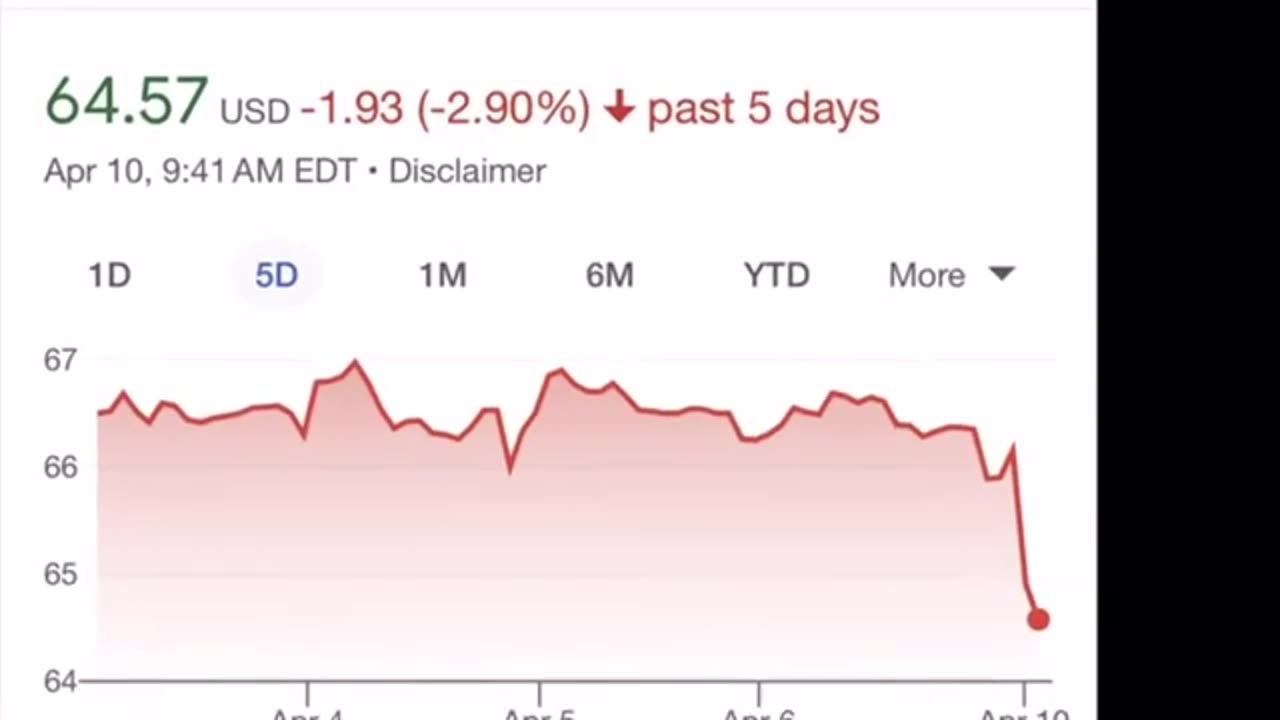The height and width of the screenshot is (720, 1280).
Task: Click the -1.93 (-2.90%) change value
Action: point(445,109)
